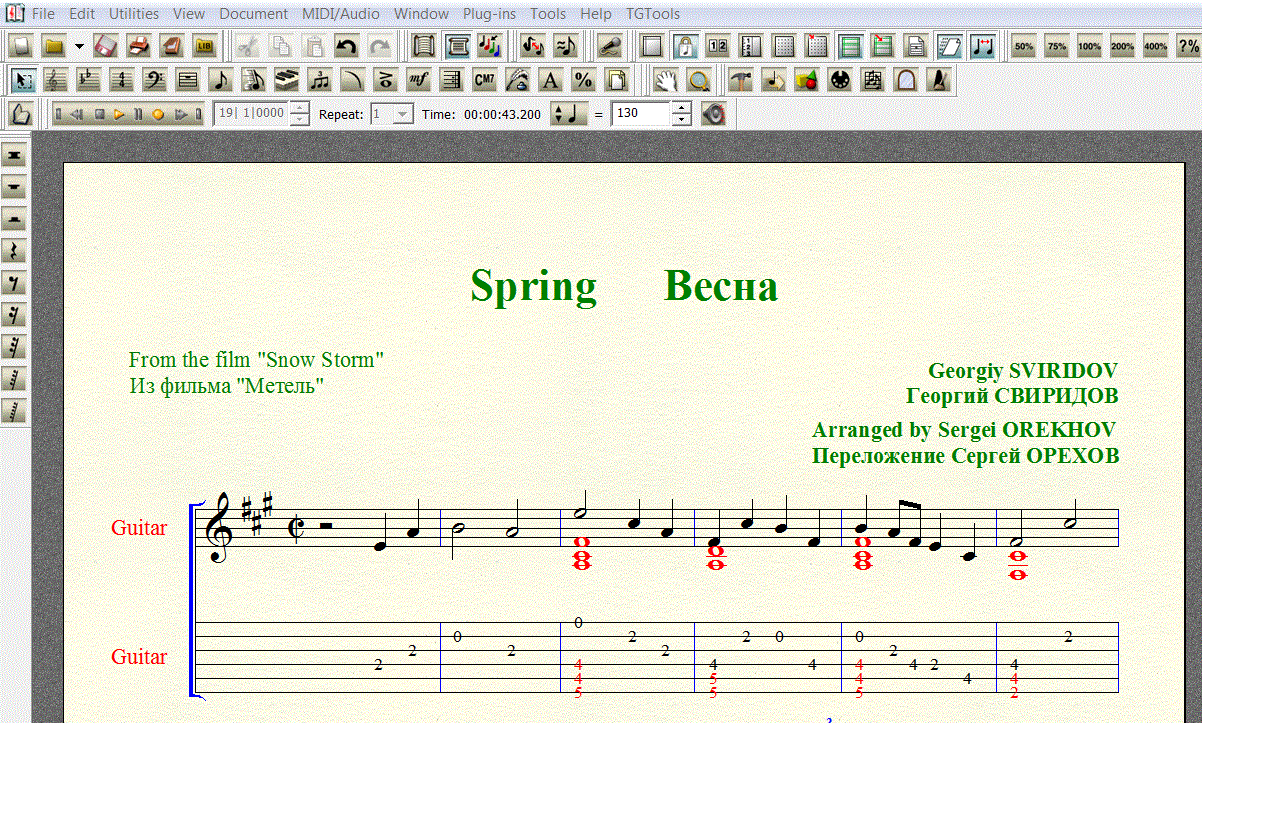
Task: Select the Articulation tool
Action: (x=385, y=80)
